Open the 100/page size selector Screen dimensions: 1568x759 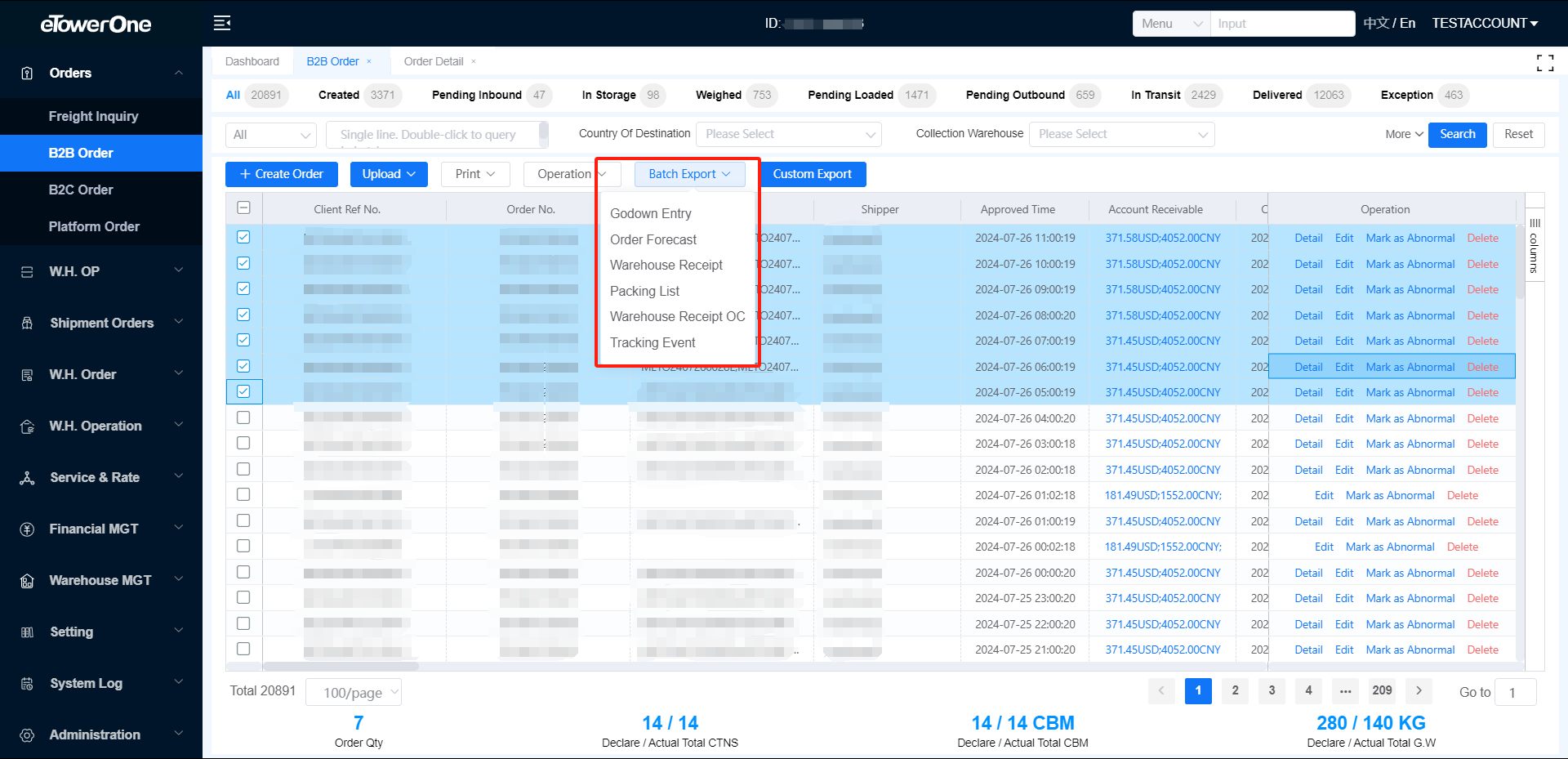coord(354,692)
